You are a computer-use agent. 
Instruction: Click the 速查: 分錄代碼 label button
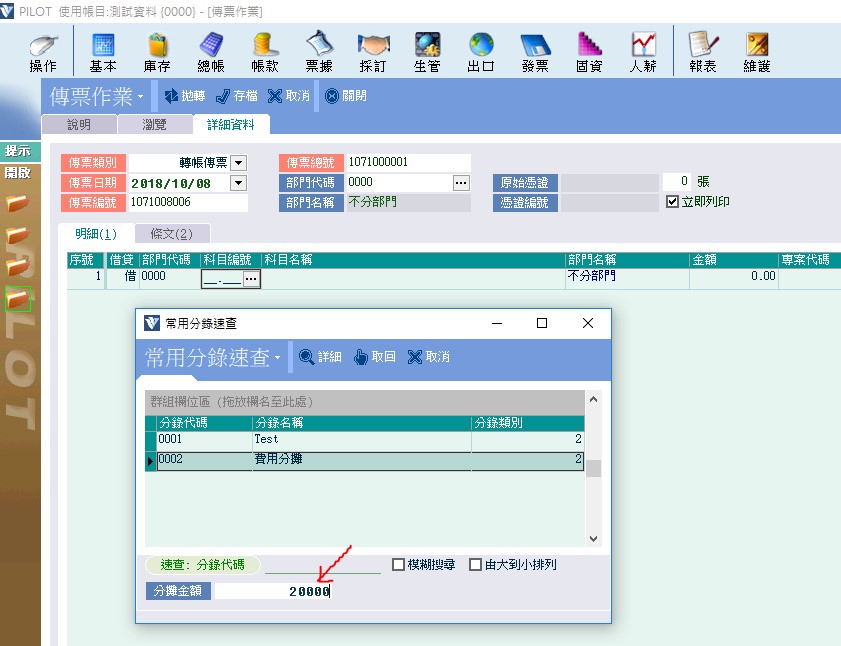pos(202,564)
